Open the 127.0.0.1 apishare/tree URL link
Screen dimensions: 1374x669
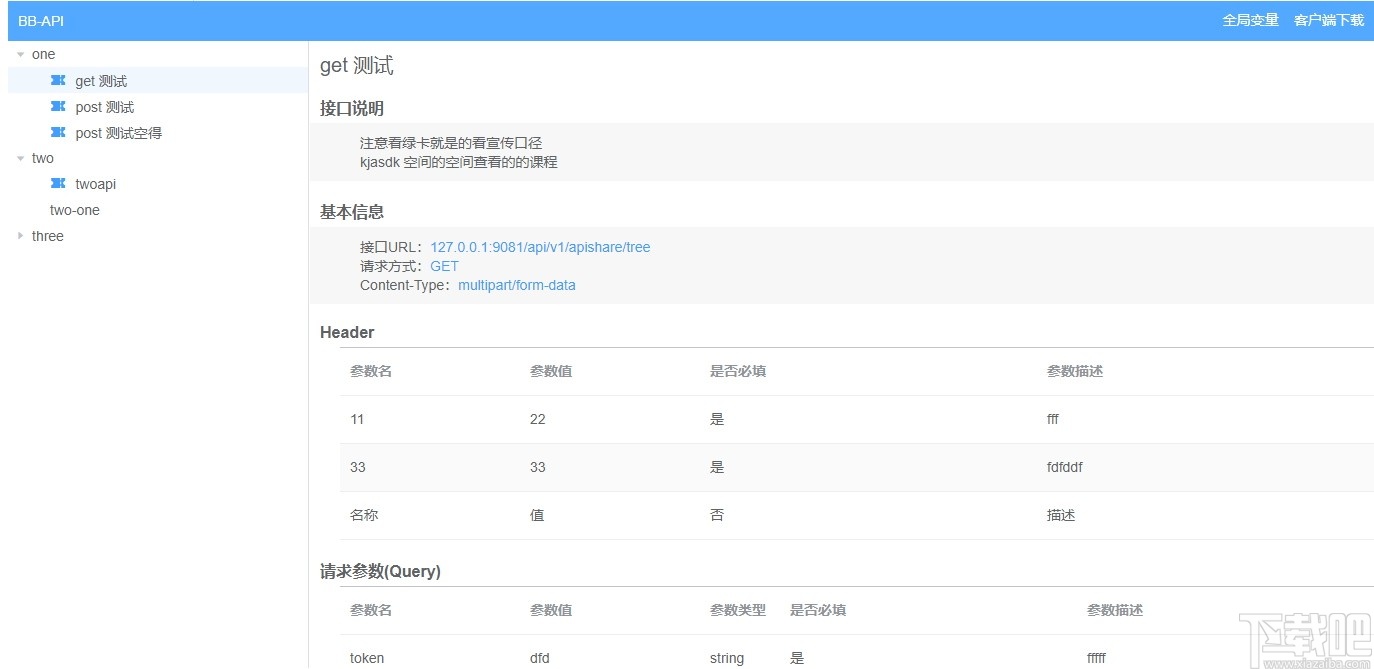pos(540,246)
